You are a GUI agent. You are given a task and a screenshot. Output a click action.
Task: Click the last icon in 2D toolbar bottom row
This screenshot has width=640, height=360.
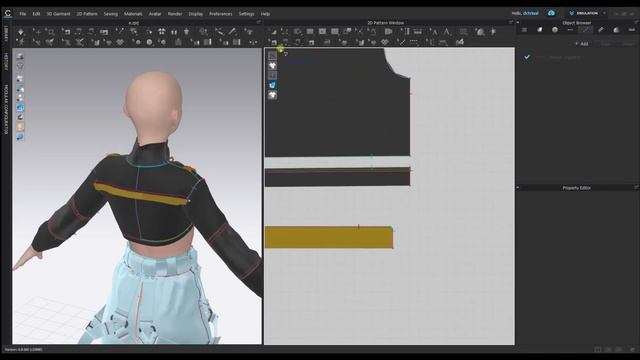[460, 42]
